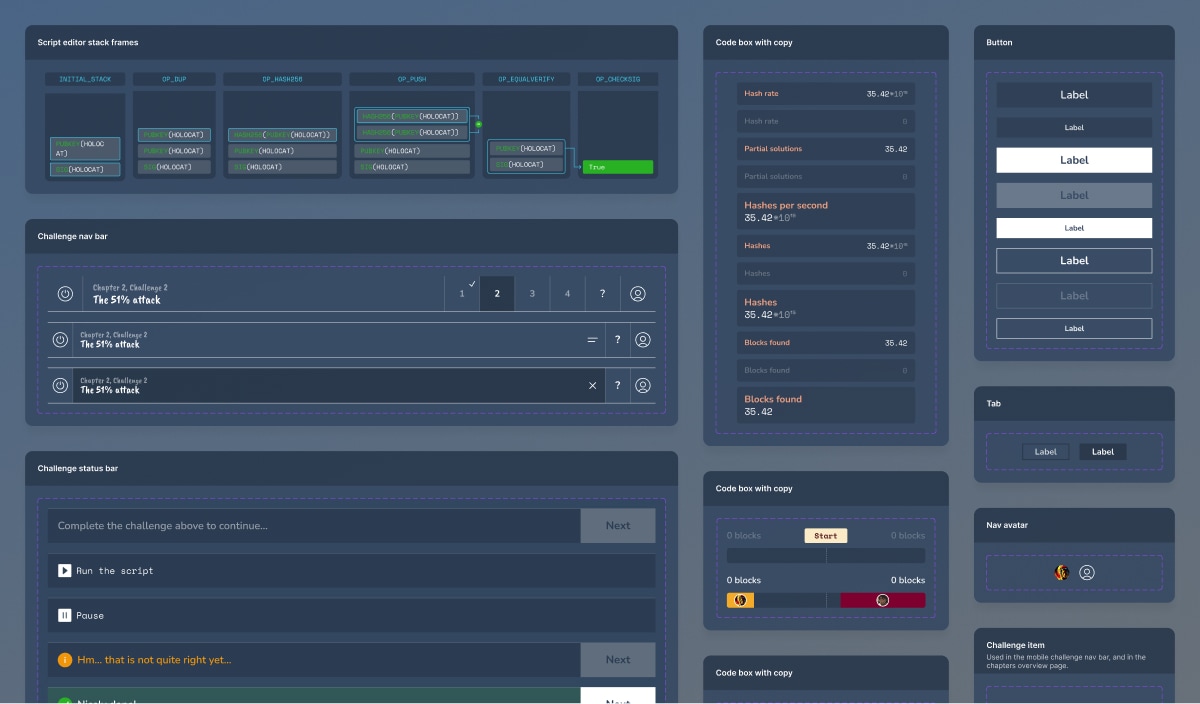
Task: Click the holocat avatar in the Nav avatar panel
Action: [1061, 572]
